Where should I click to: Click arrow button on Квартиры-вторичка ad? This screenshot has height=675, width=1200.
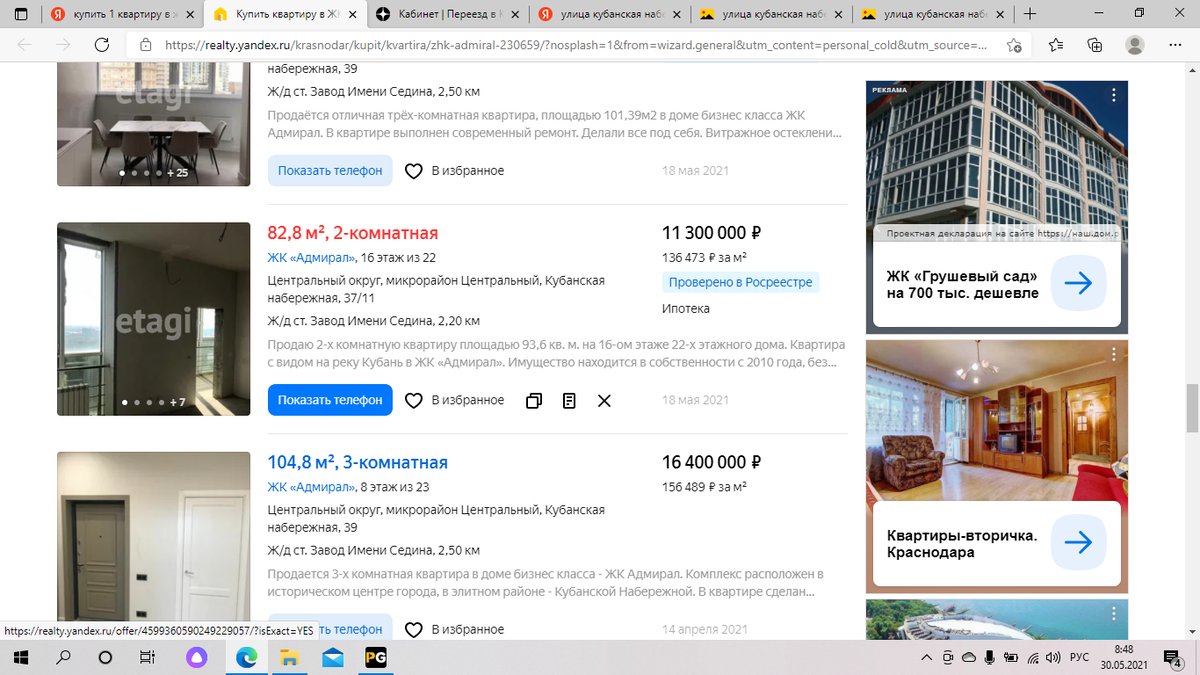pos(1078,543)
